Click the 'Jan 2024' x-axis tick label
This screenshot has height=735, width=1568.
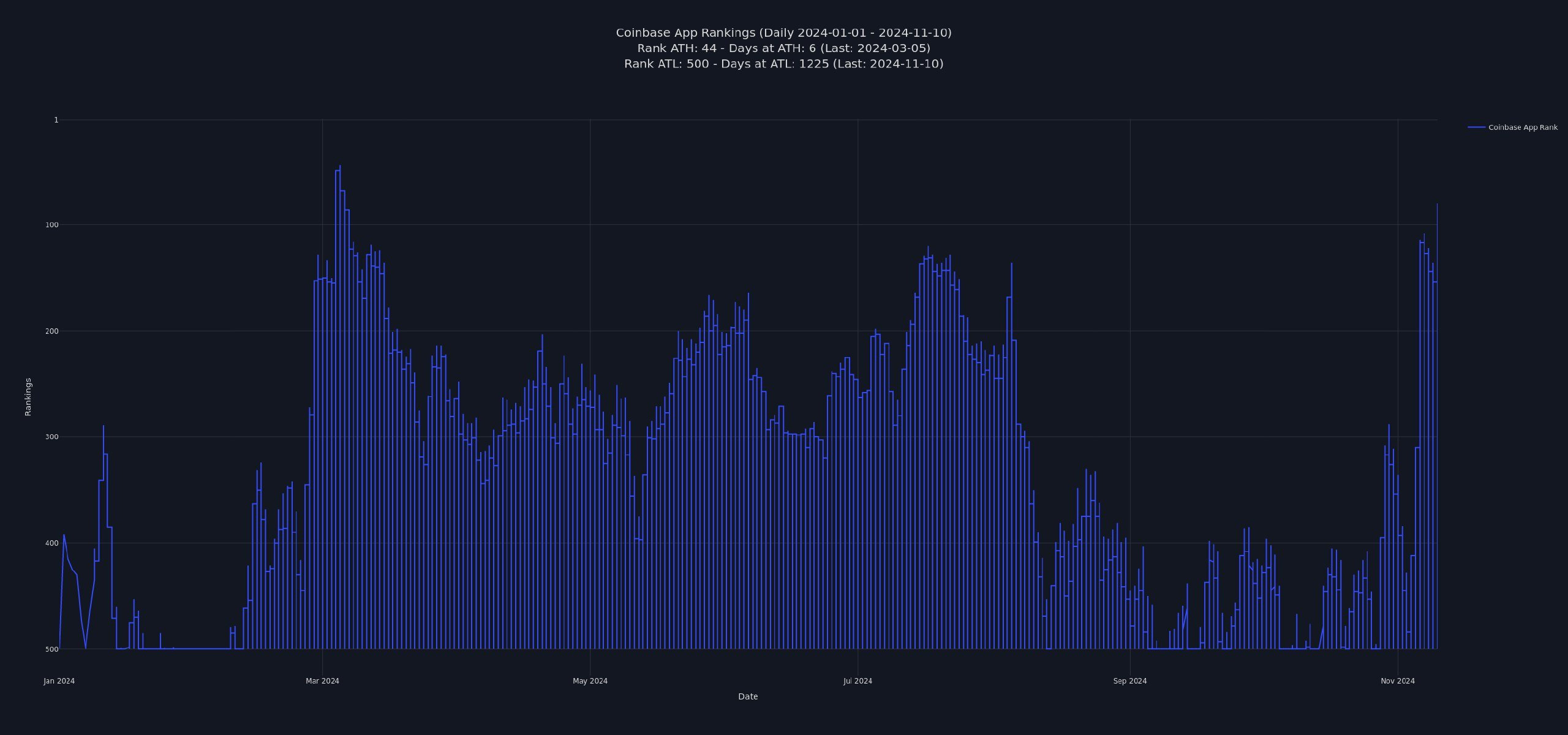[x=59, y=681]
